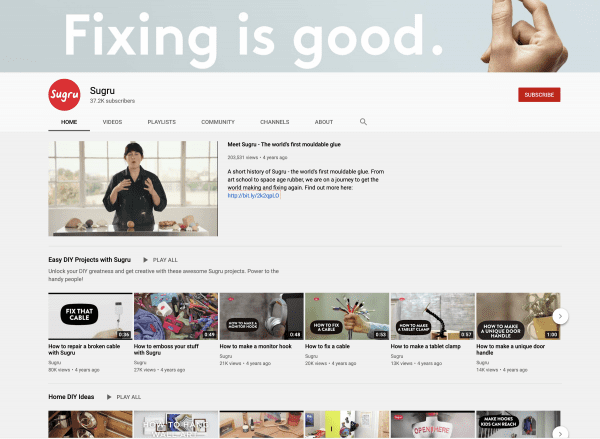Open the tablet clamp video thumbnail

[433, 316]
